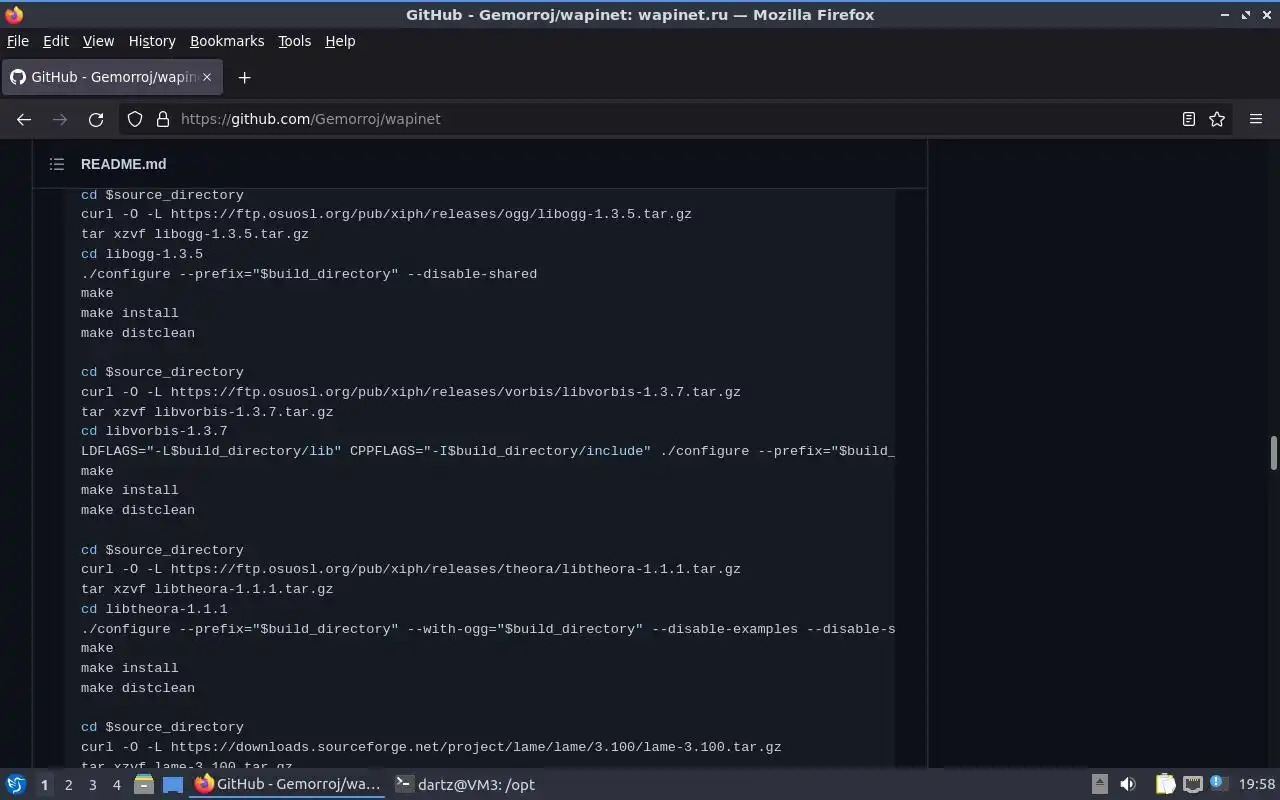The height and width of the screenshot is (800, 1280).
Task: Click the 'cd libogg-1.3.5' line
Action: (142, 254)
